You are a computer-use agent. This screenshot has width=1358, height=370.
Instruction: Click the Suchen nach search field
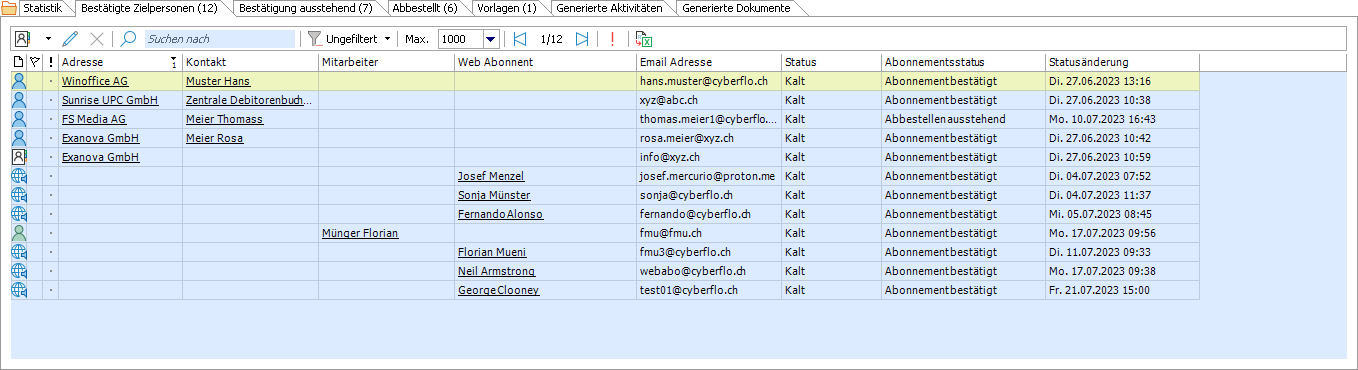[x=219, y=39]
